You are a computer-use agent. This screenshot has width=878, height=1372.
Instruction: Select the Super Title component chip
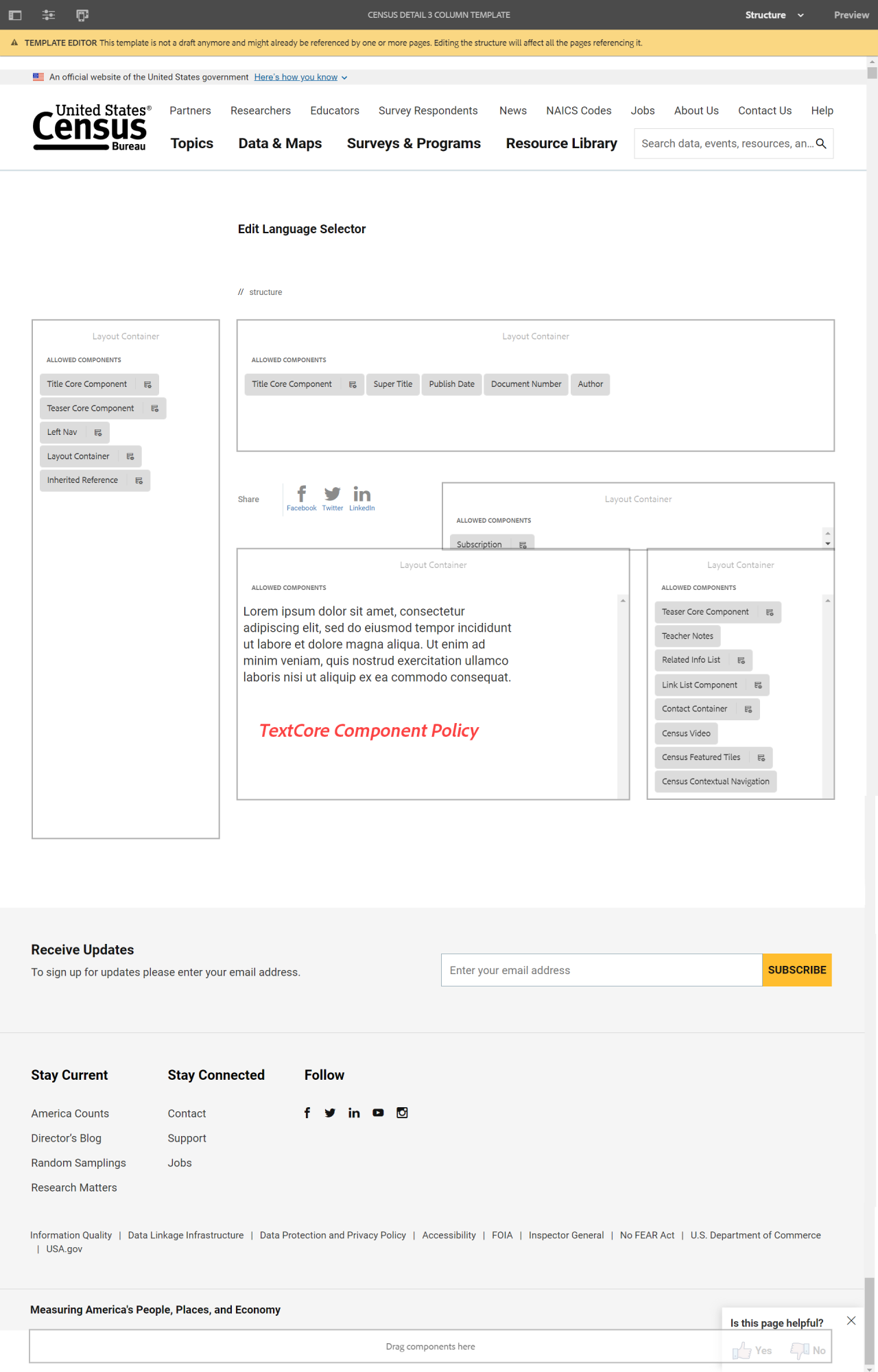click(x=393, y=384)
